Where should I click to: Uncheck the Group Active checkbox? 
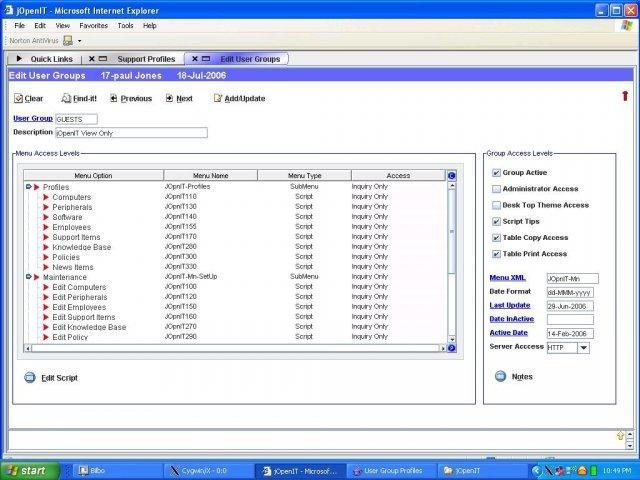pos(496,173)
